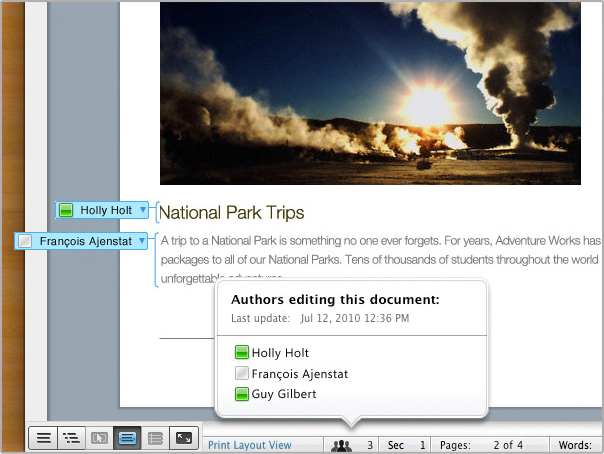The image size is (604, 454).
Task: Click Holly Holt's green status icon in authors popup
Action: click(242, 352)
